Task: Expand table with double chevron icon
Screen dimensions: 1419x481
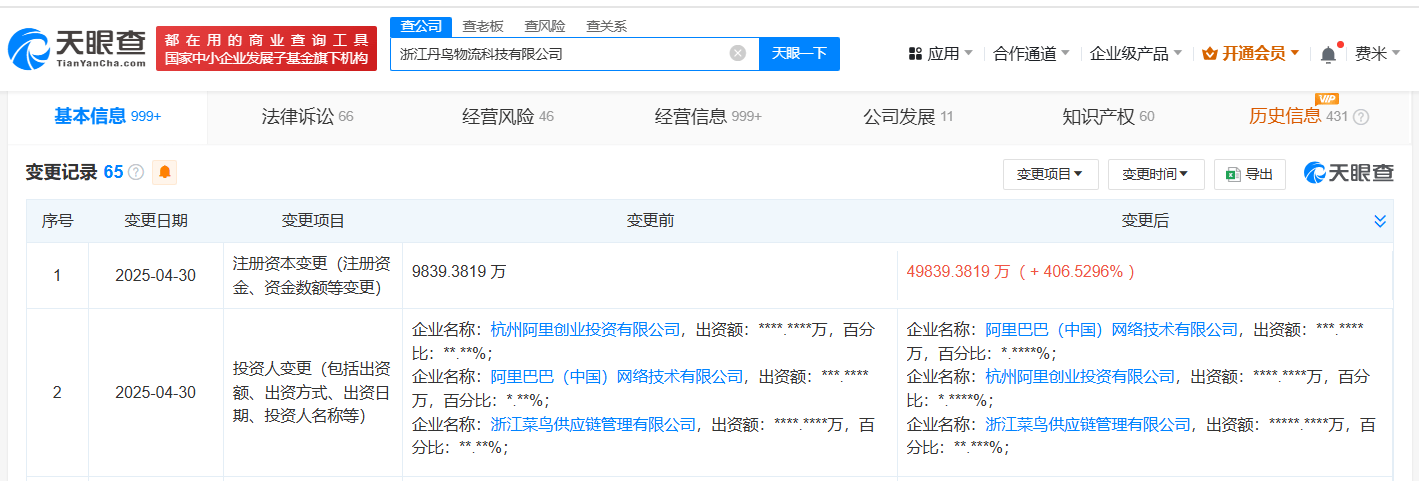Action: click(x=1380, y=221)
